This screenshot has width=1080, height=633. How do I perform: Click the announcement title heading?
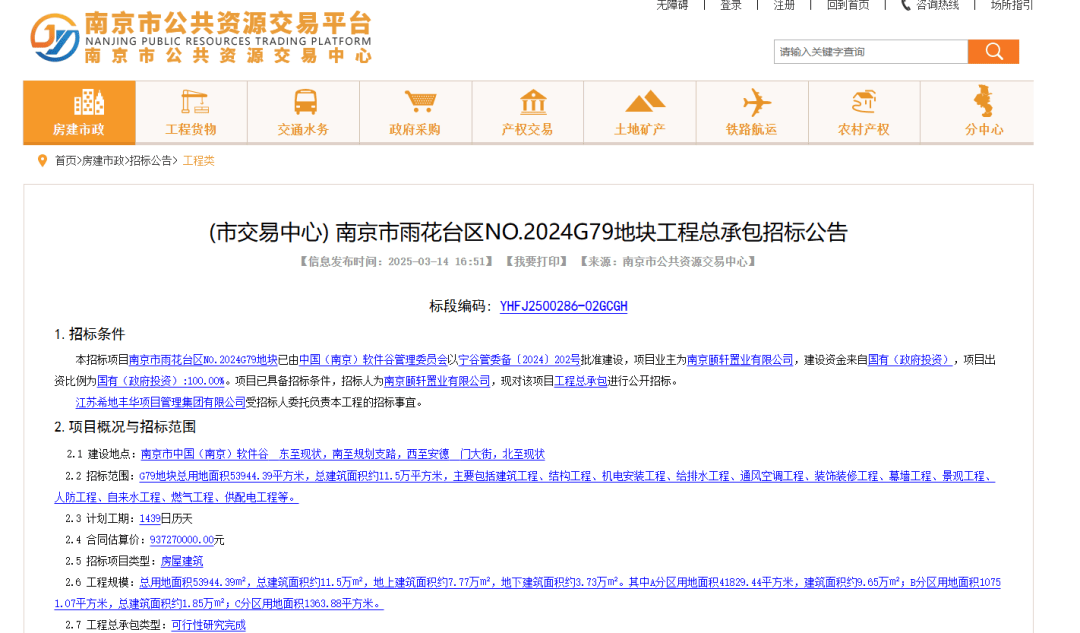[528, 232]
